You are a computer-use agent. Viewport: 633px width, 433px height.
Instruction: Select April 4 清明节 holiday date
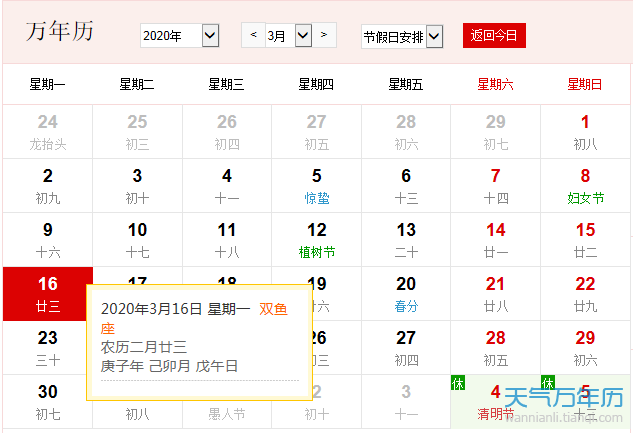click(496, 402)
